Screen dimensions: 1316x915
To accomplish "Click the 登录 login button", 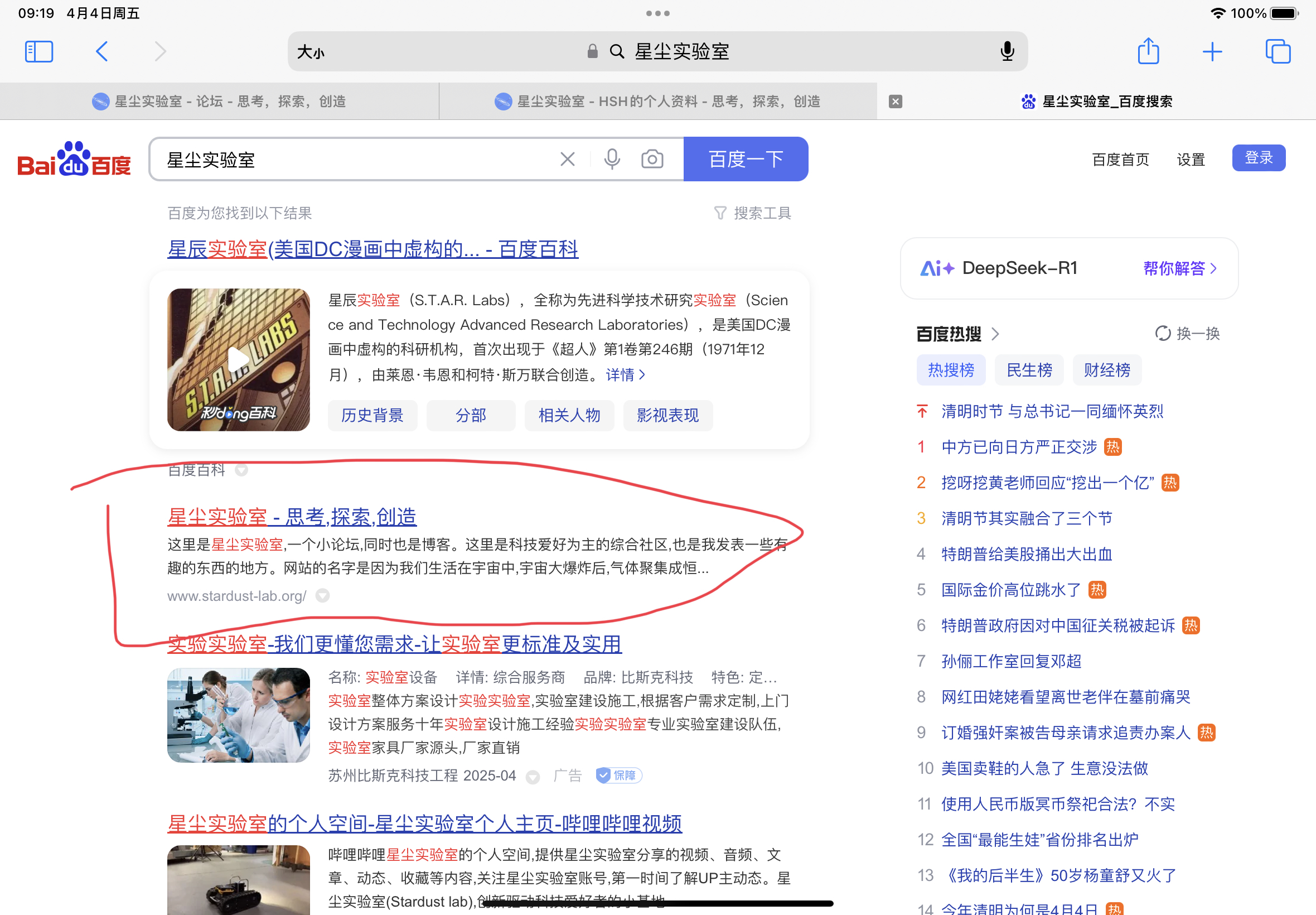I will point(1259,158).
